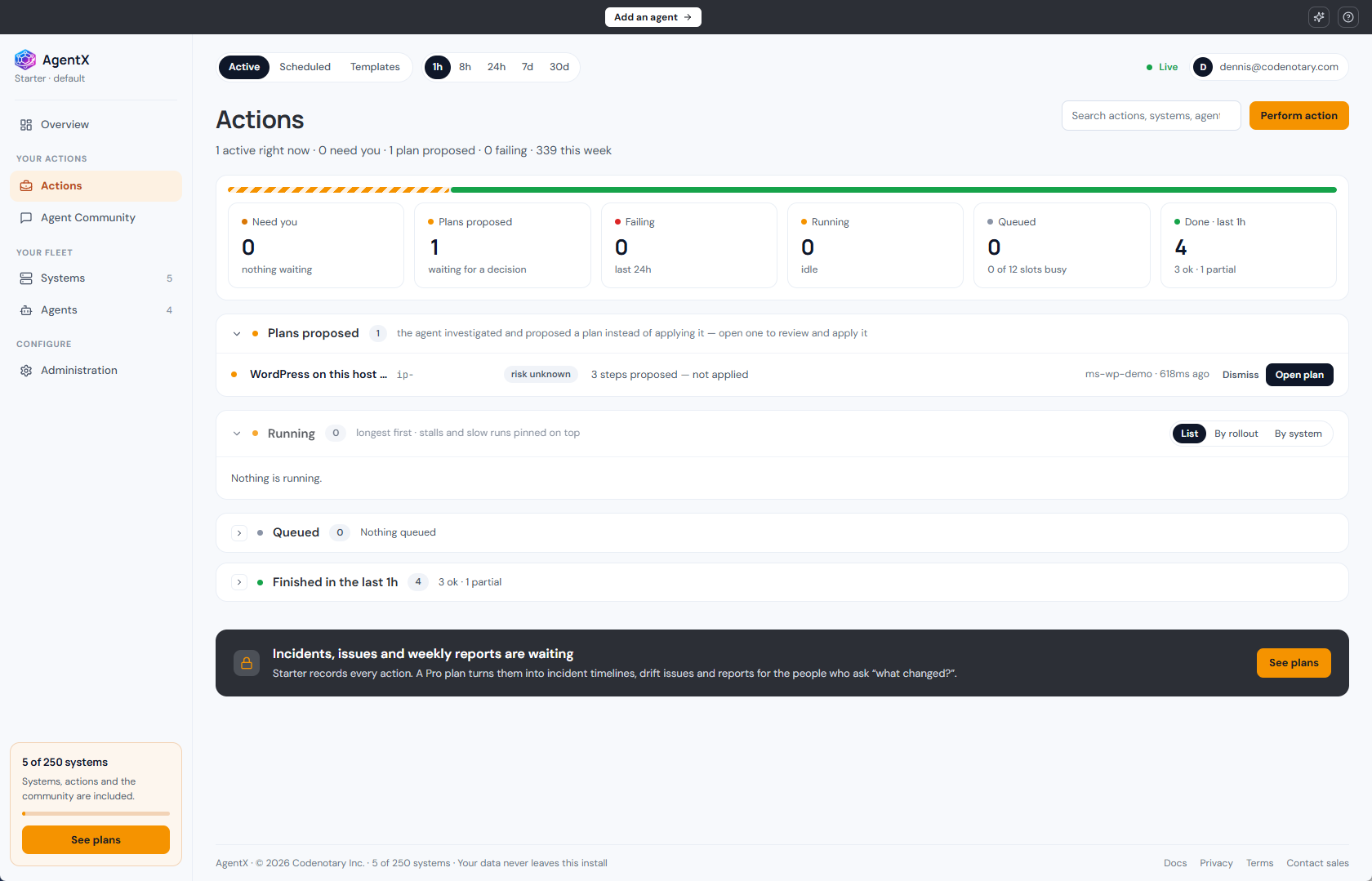Expand the Finished in the last 1h section
Viewport: 1372px width, 881px height.
point(239,582)
